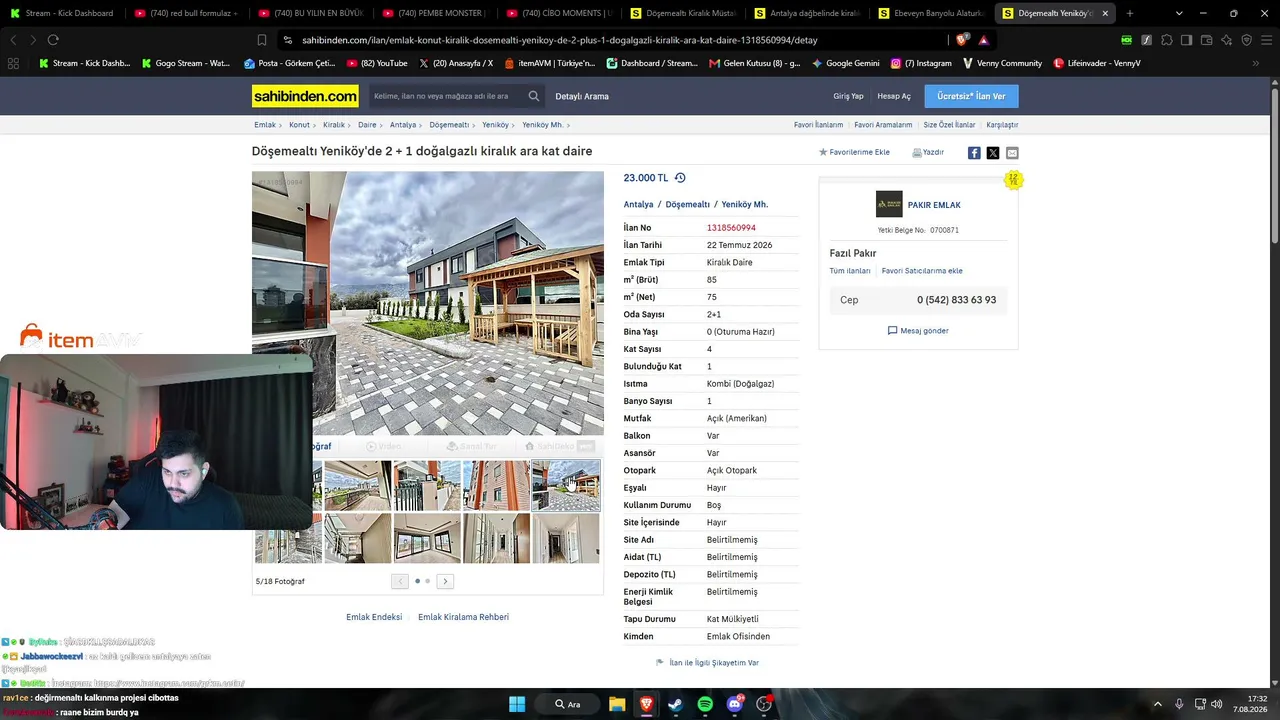Viewport: 1280px width, 720px height.
Task: Show hidden system tray icons chevron
Action: click(1157, 704)
